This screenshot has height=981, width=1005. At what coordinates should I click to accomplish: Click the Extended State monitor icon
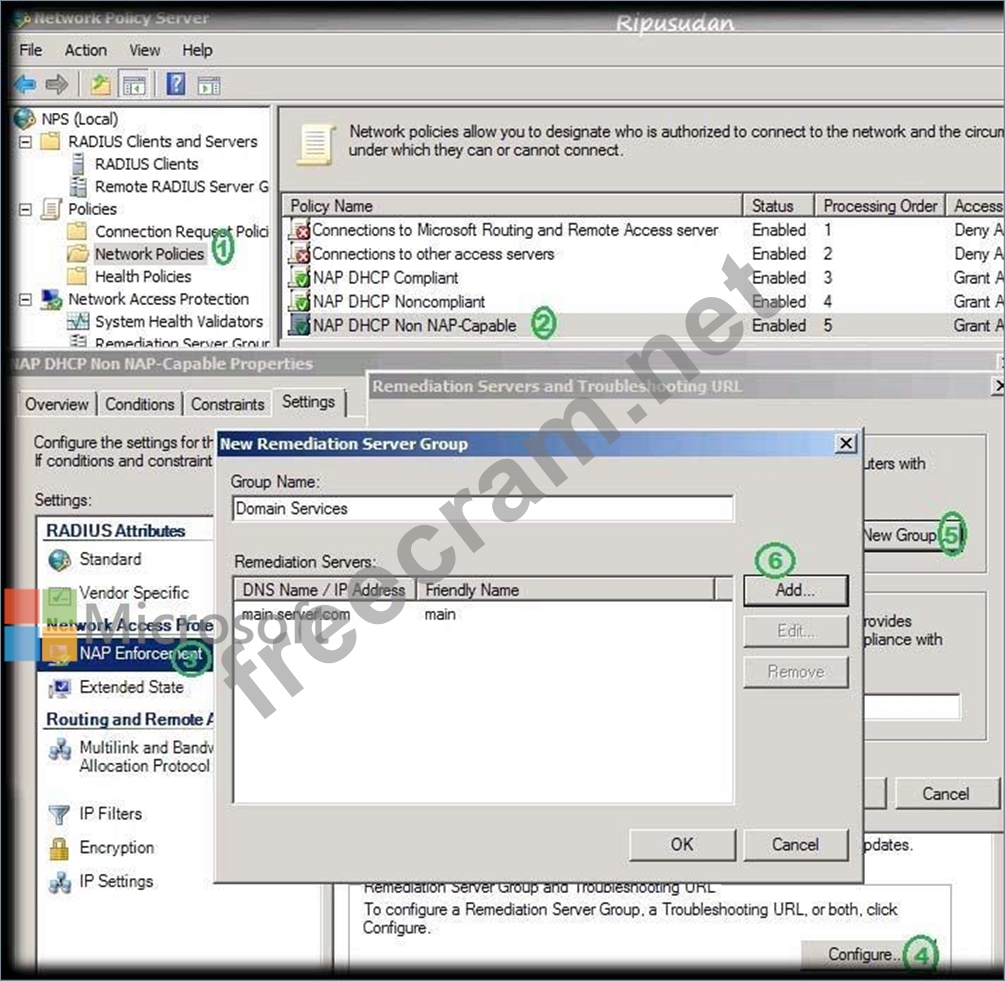(x=60, y=688)
